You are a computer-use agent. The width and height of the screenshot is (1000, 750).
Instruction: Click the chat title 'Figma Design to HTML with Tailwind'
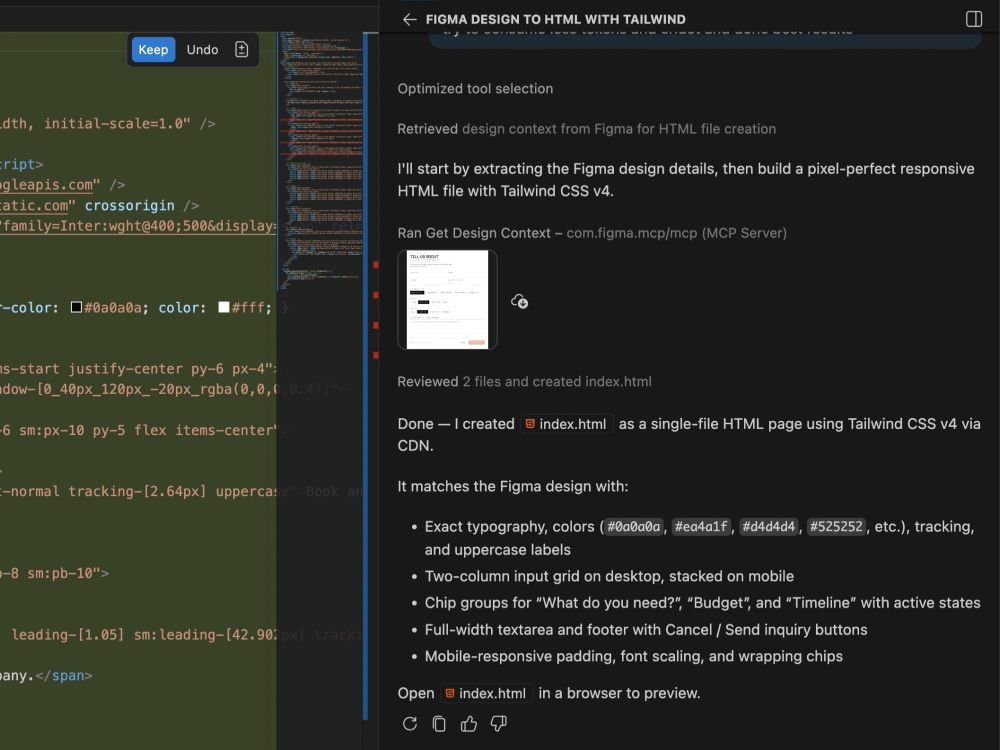pyautogui.click(x=555, y=20)
